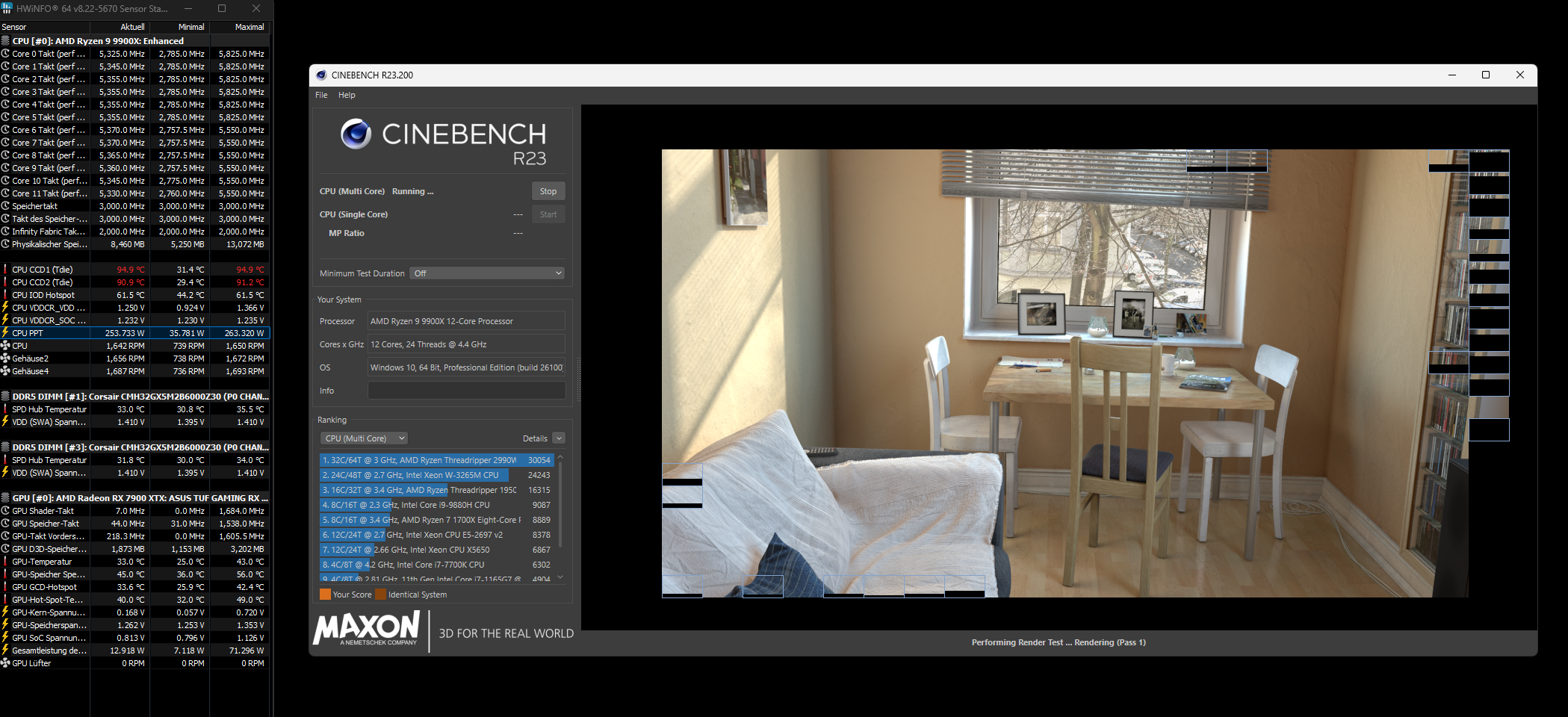This screenshot has height=717, width=1568.
Task: Stop the running CPU Multi Core test
Action: pos(548,191)
